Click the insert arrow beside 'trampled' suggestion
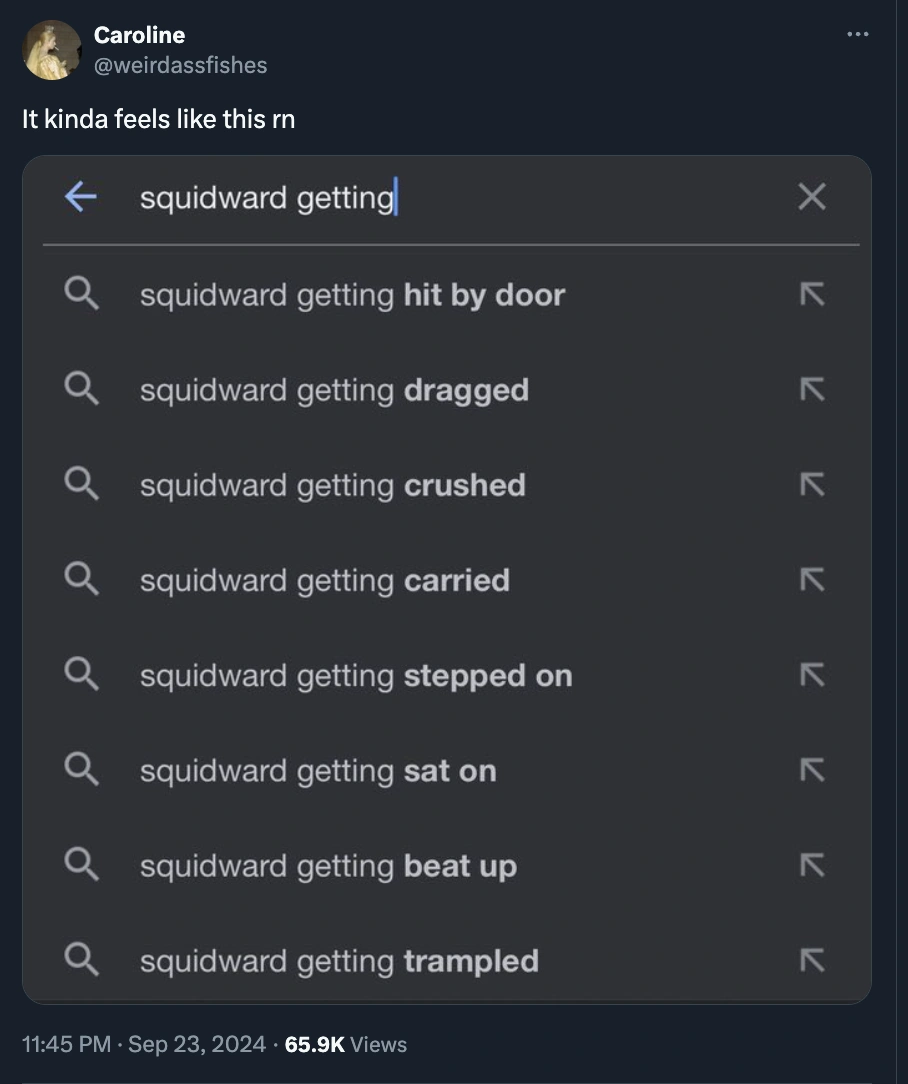 tap(812, 961)
